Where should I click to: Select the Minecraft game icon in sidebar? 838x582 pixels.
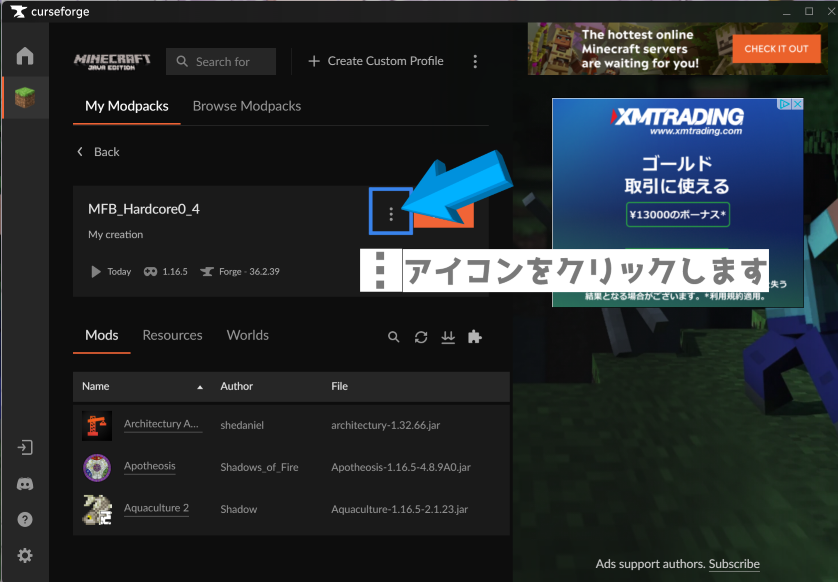tap(25, 97)
